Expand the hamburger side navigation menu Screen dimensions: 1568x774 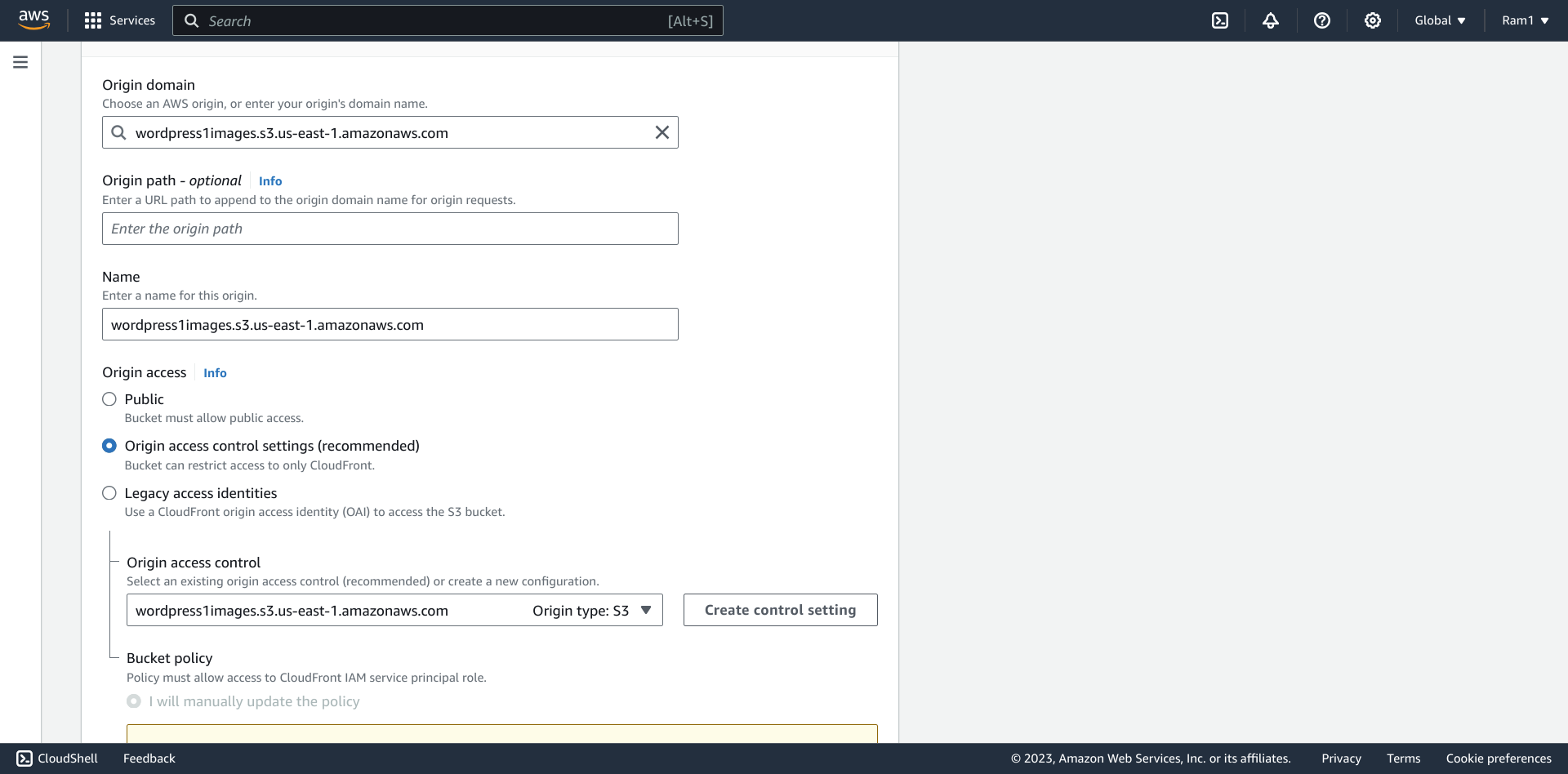click(20, 62)
